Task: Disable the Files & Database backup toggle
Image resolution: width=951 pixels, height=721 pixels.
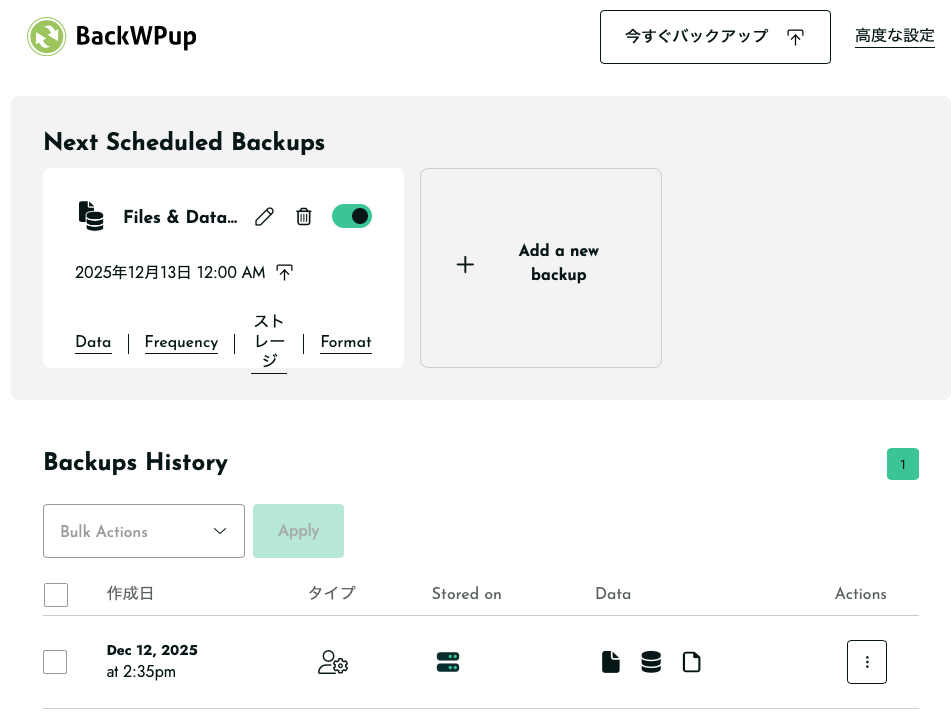Action: [x=352, y=216]
